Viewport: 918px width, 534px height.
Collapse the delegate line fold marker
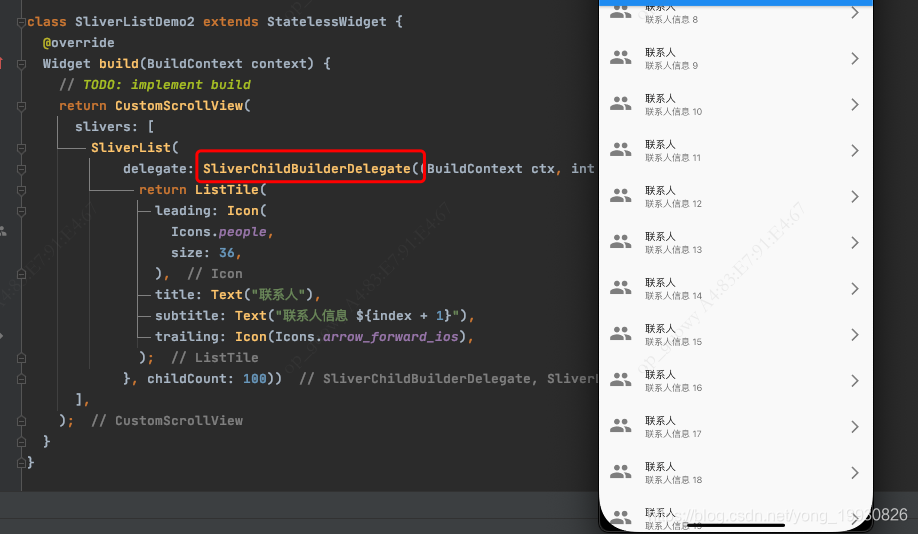(x=22, y=169)
